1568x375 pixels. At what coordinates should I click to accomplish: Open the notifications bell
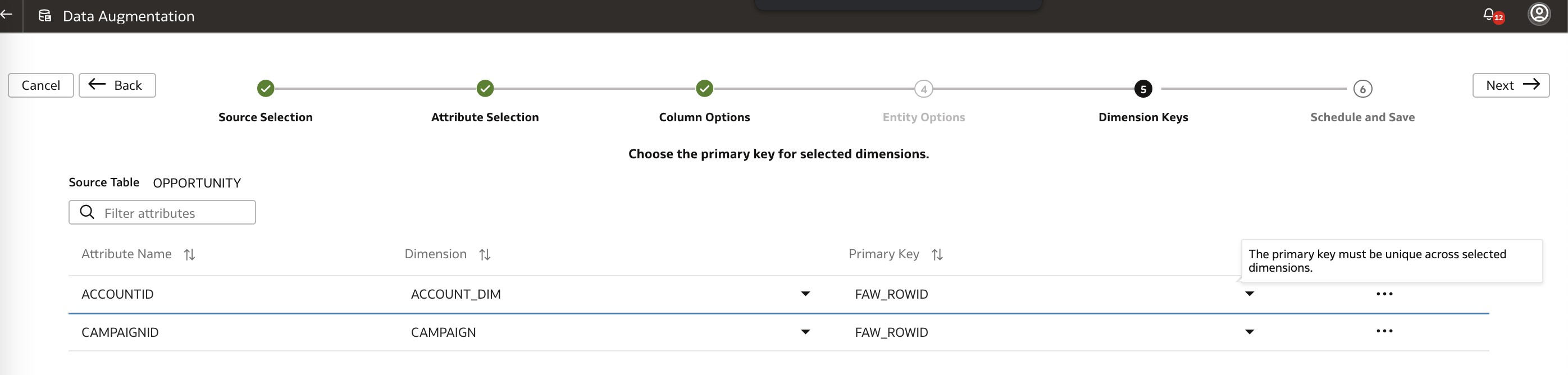coord(1489,14)
